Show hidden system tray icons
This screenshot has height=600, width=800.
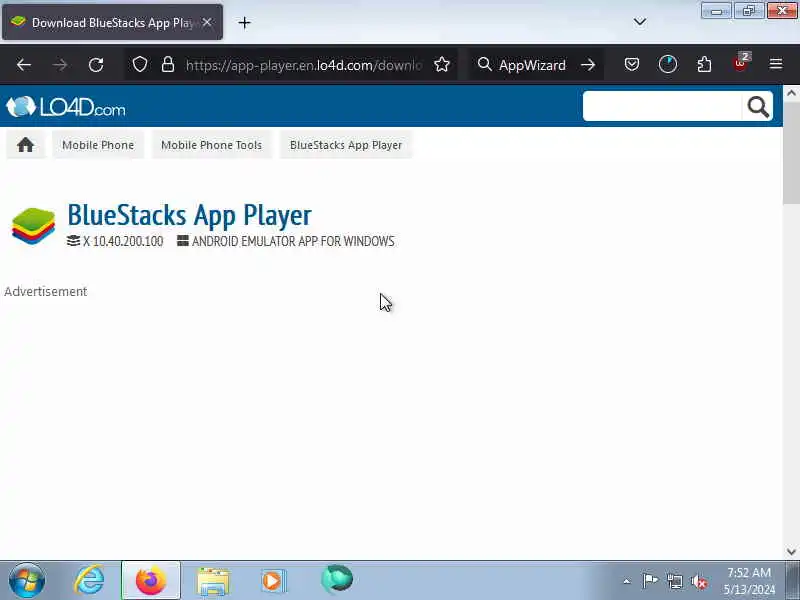pyautogui.click(x=627, y=581)
